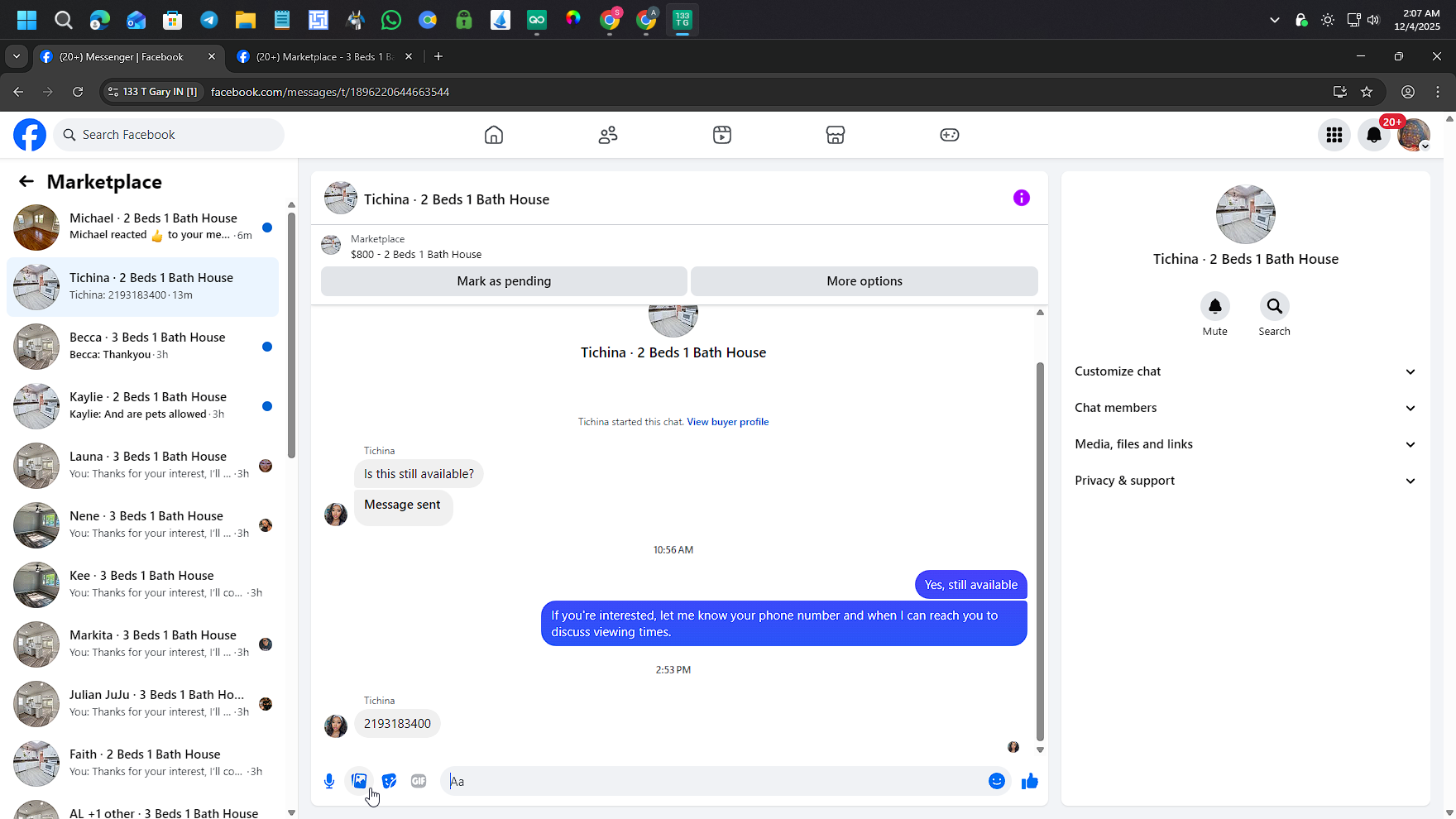Open the Facebook menu grid icon

pyautogui.click(x=1334, y=135)
